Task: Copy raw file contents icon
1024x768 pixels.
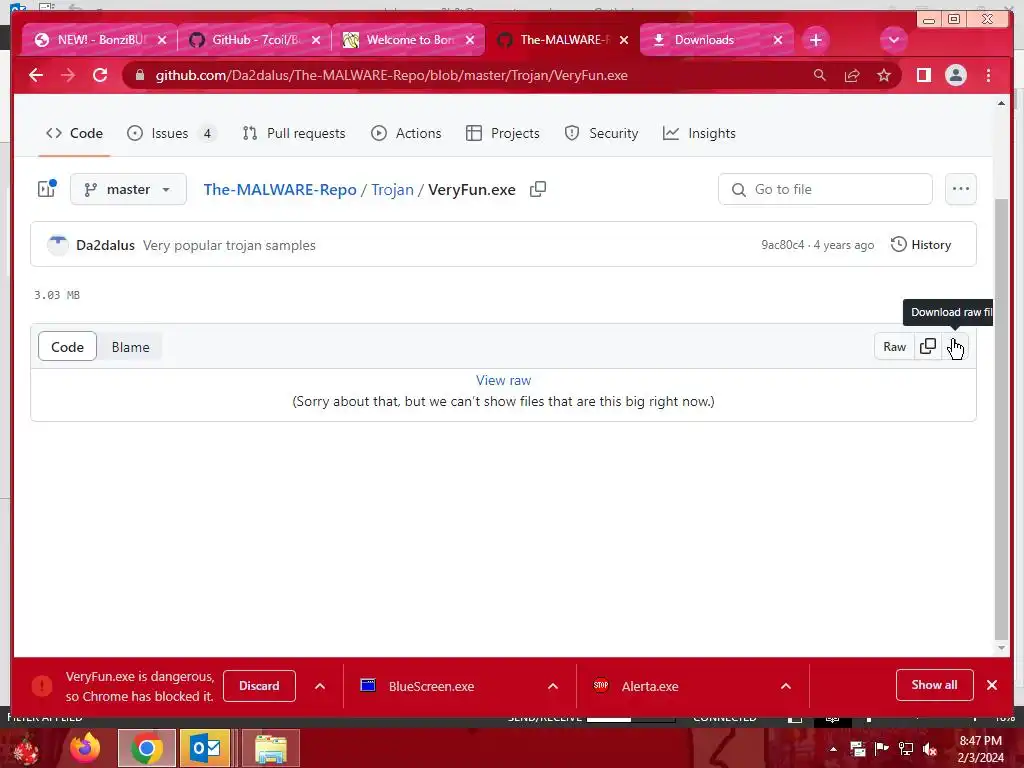Action: [927, 347]
